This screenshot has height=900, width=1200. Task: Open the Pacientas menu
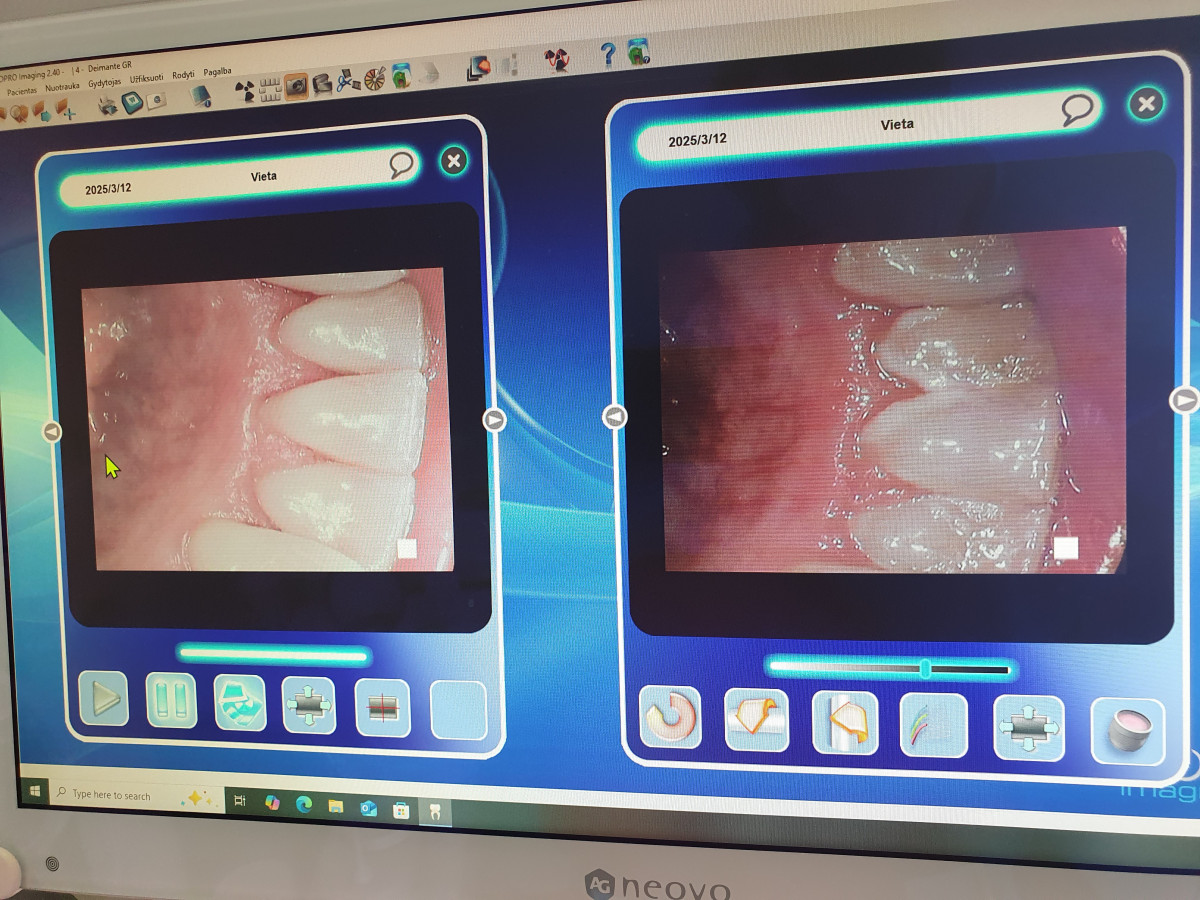tap(22, 91)
